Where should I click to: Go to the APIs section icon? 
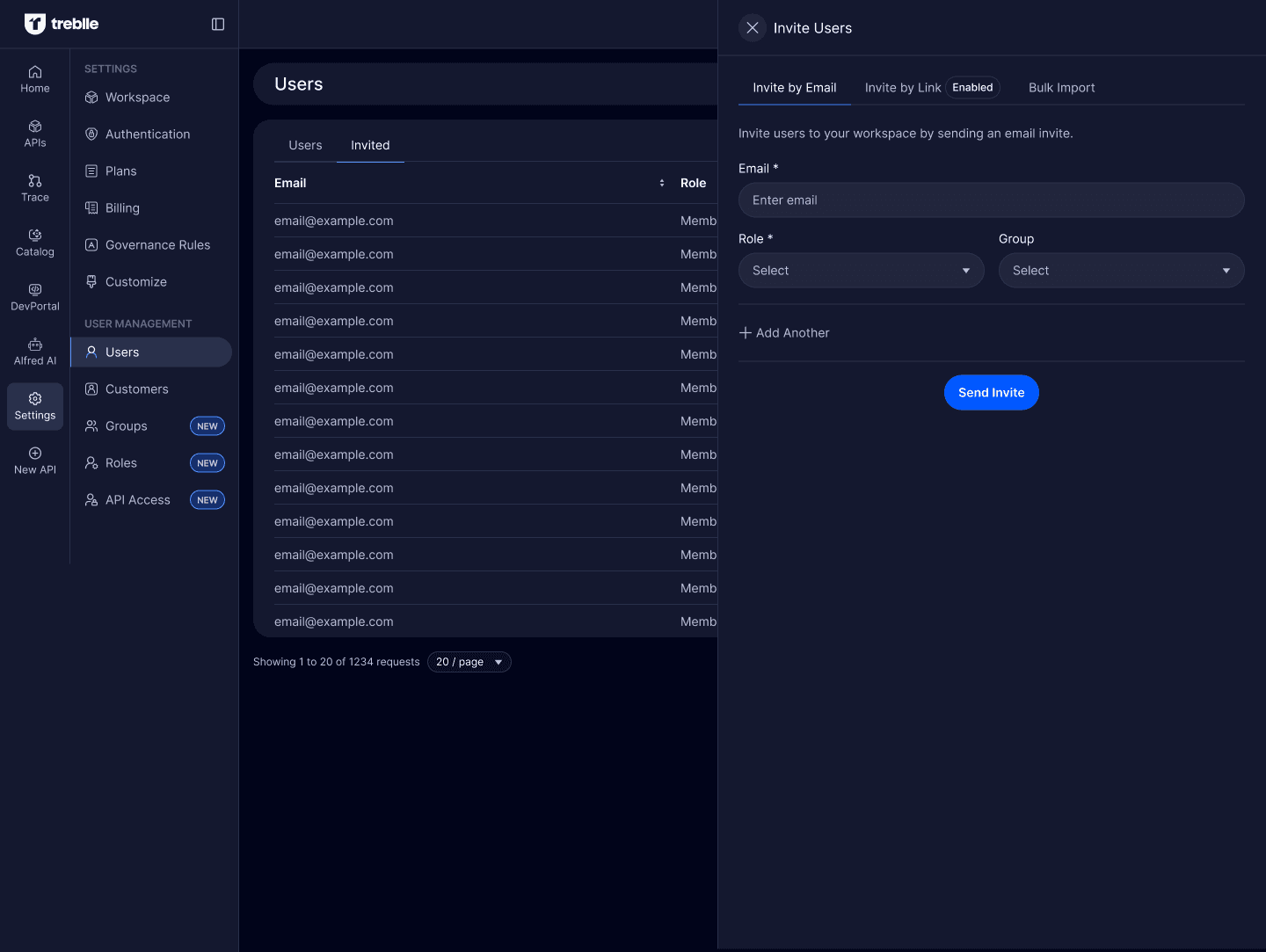point(35,127)
